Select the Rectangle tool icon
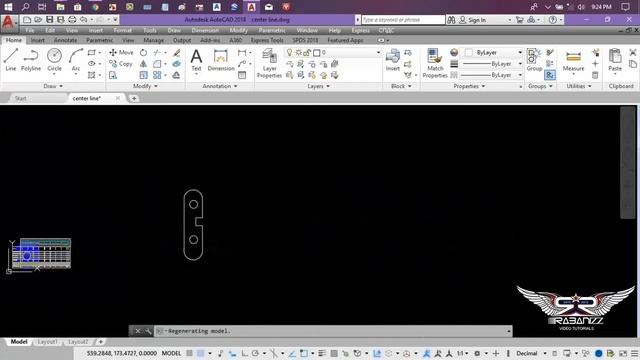This screenshot has height=360, width=640. pyautogui.click(x=92, y=53)
